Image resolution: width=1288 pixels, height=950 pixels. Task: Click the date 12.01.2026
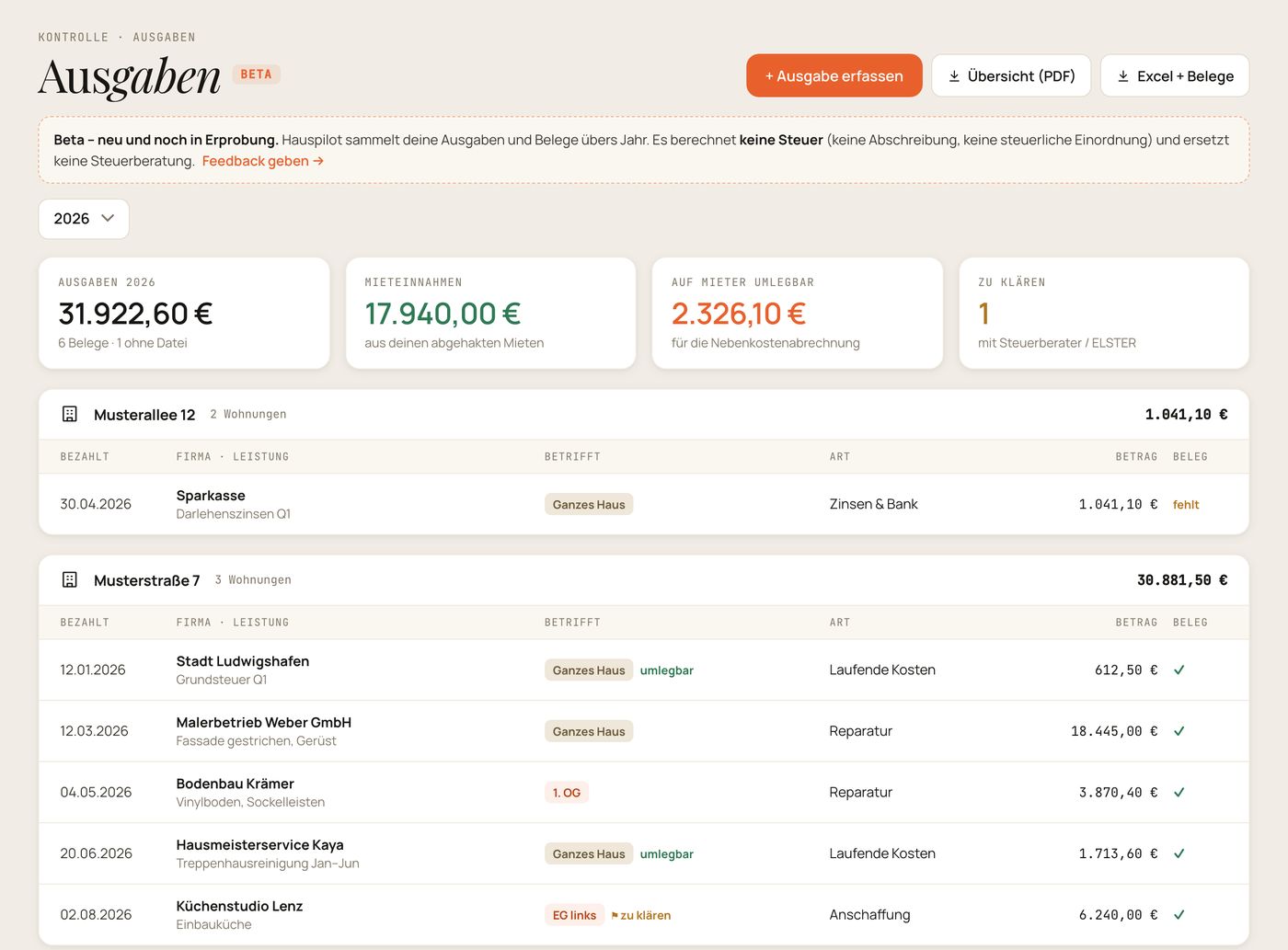93,670
